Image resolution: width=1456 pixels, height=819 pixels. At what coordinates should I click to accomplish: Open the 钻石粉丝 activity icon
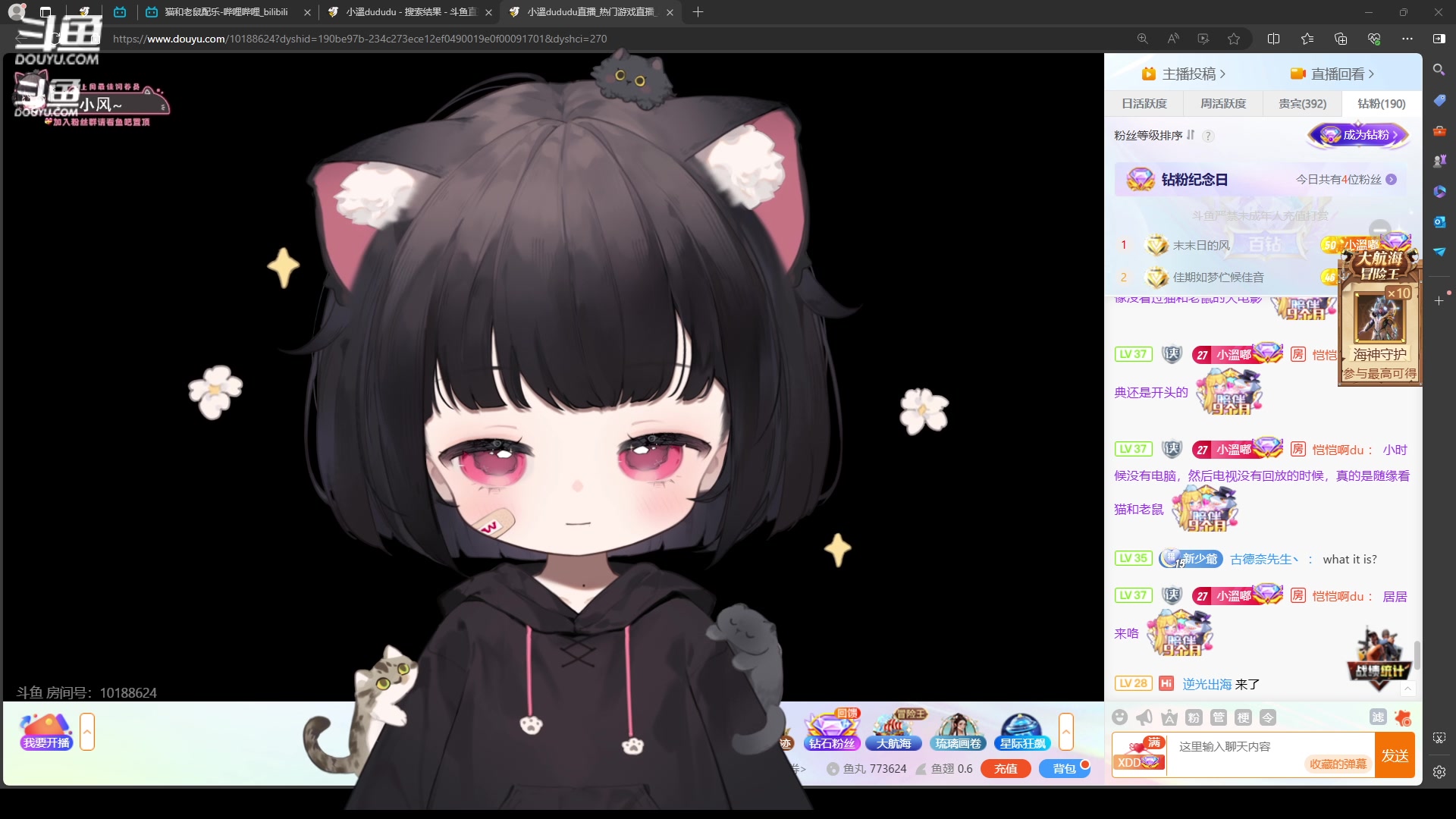click(x=832, y=731)
